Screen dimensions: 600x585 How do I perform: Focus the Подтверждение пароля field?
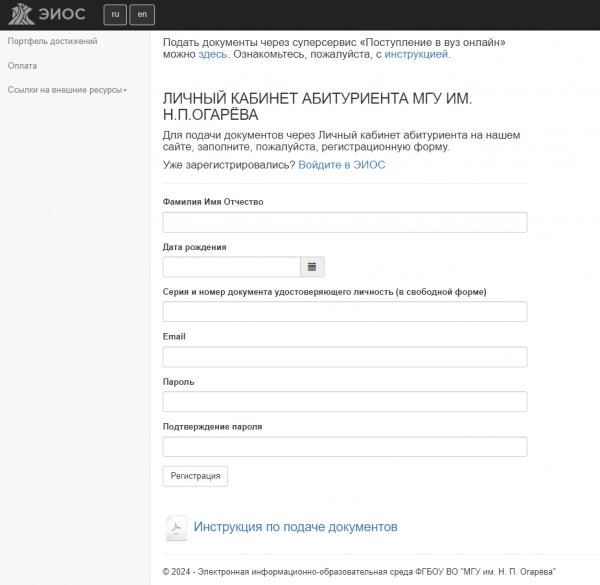(x=345, y=446)
